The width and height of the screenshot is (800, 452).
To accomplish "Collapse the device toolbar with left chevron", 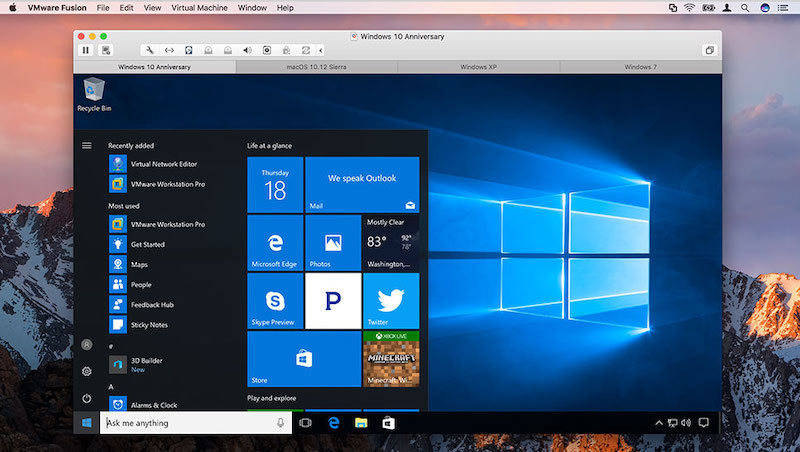I will (x=320, y=50).
